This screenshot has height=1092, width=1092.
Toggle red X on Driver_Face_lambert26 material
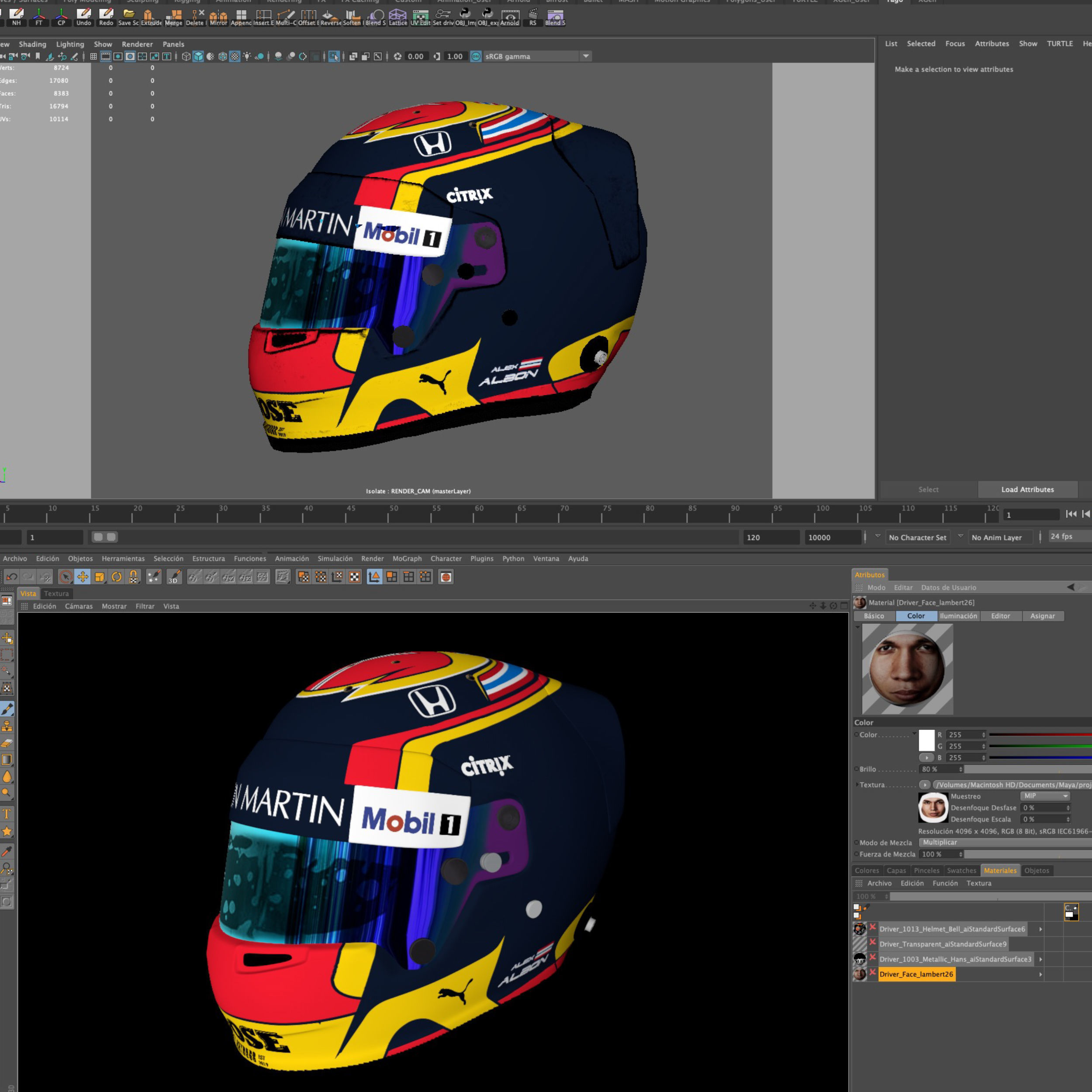873,972
